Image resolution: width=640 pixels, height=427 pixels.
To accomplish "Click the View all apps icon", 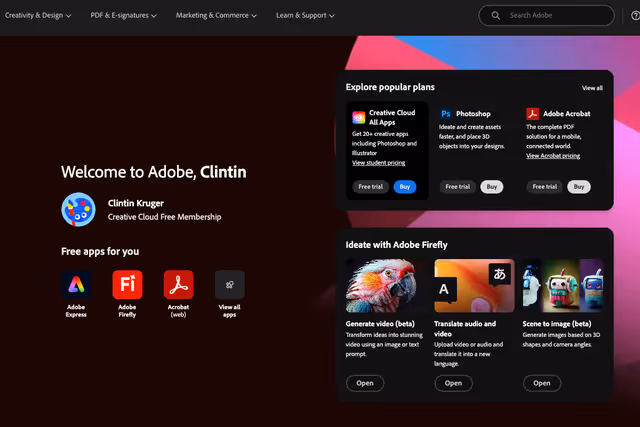I will tap(230, 285).
